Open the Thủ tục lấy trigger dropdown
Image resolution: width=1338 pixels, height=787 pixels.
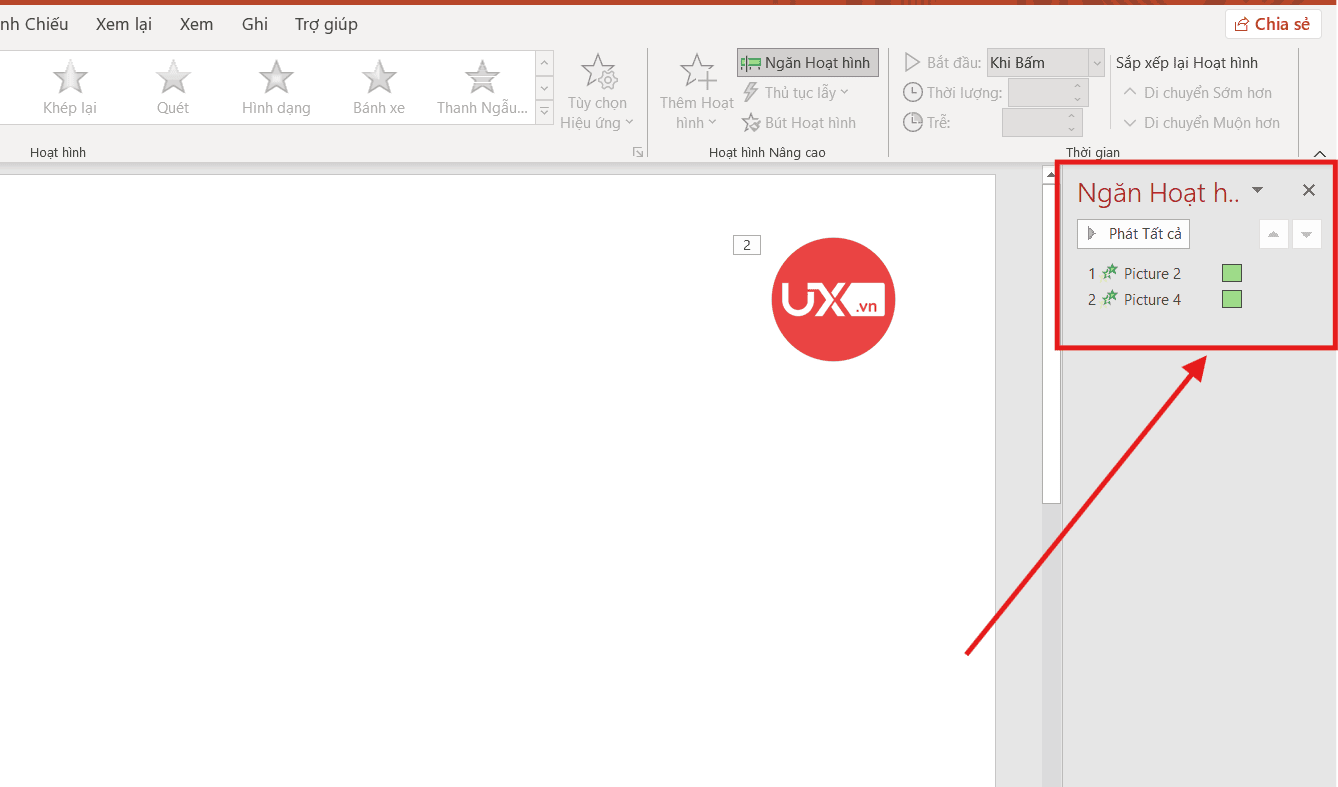point(796,93)
